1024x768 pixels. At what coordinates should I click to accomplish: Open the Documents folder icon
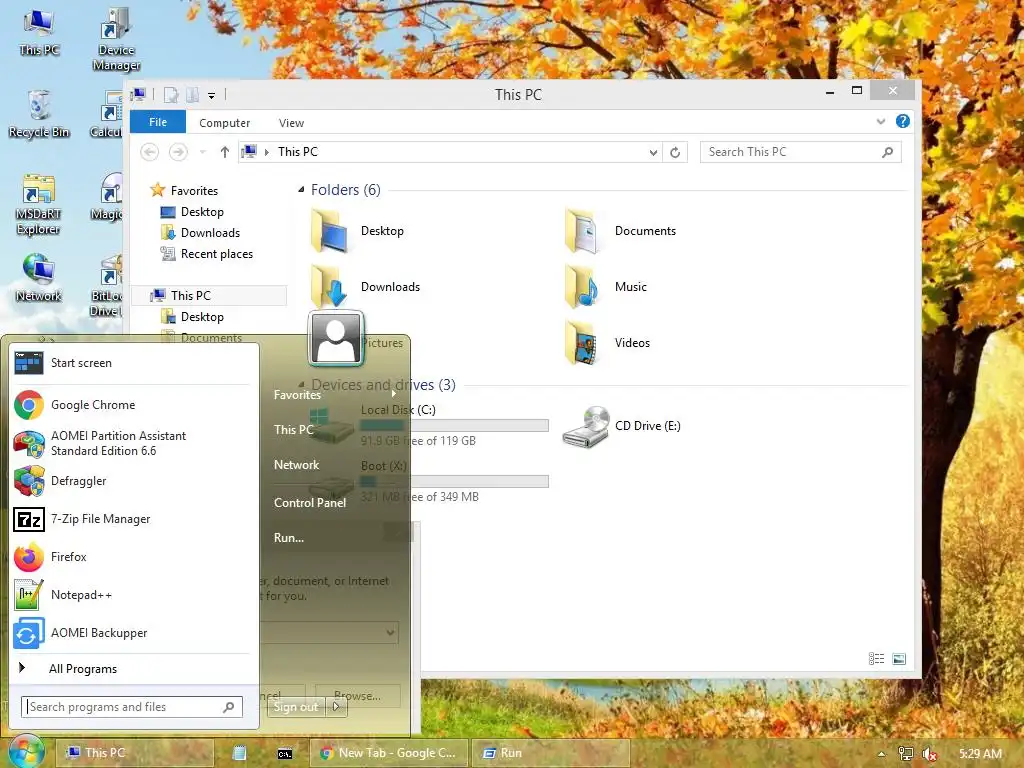coord(581,231)
